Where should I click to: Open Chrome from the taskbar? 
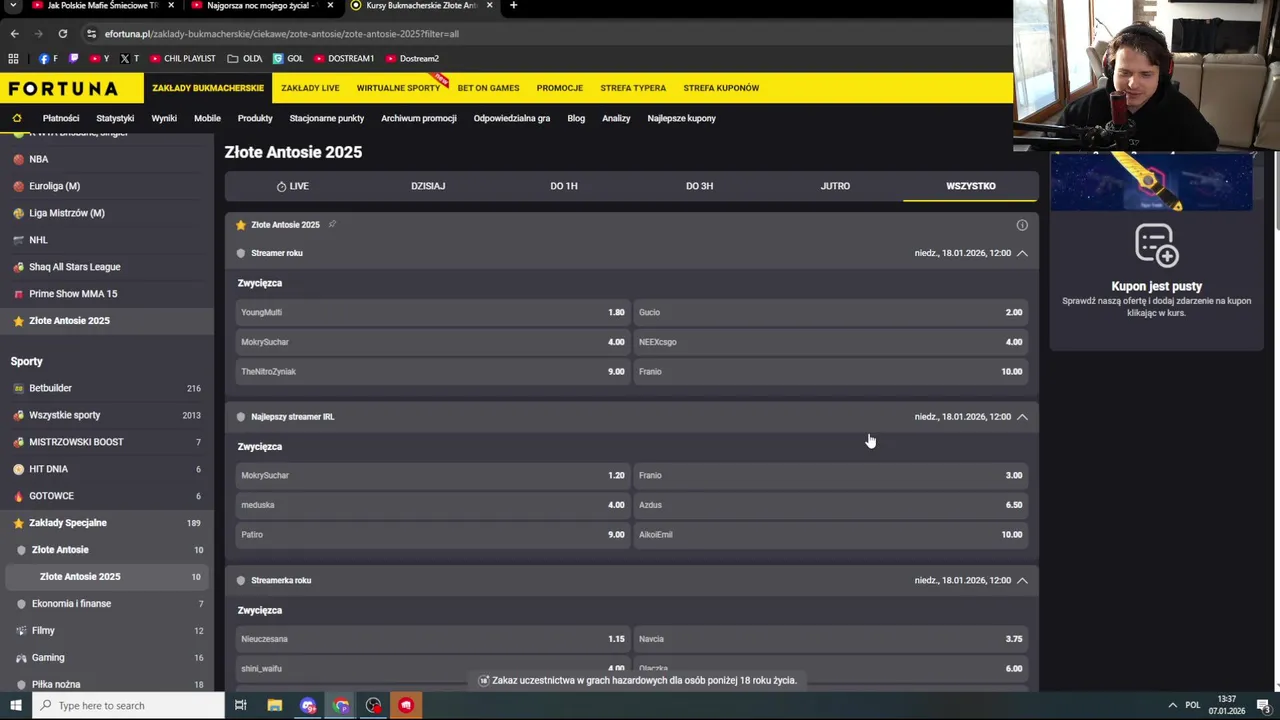pos(341,705)
